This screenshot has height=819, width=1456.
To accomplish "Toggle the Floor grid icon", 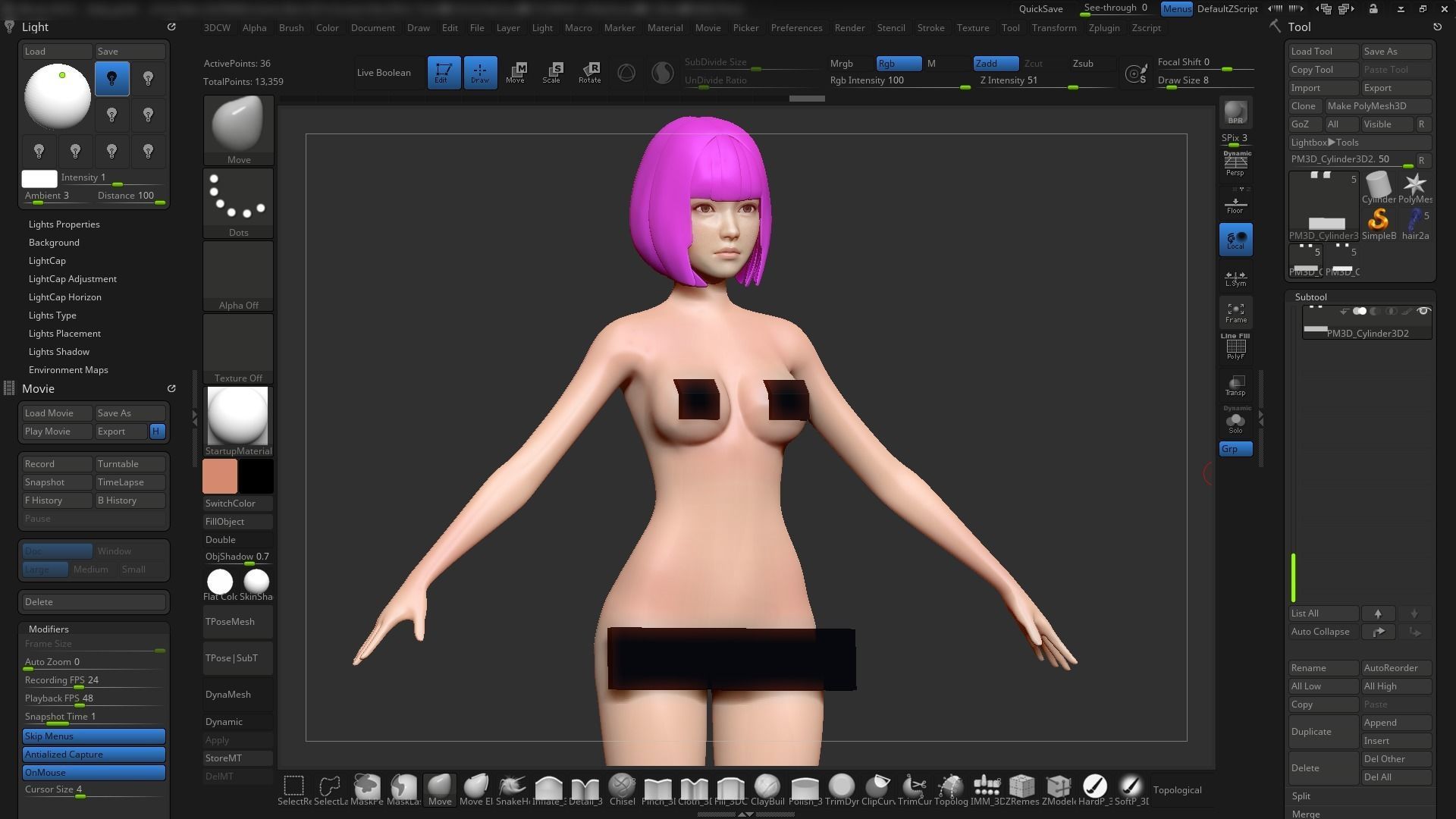I will point(1235,205).
